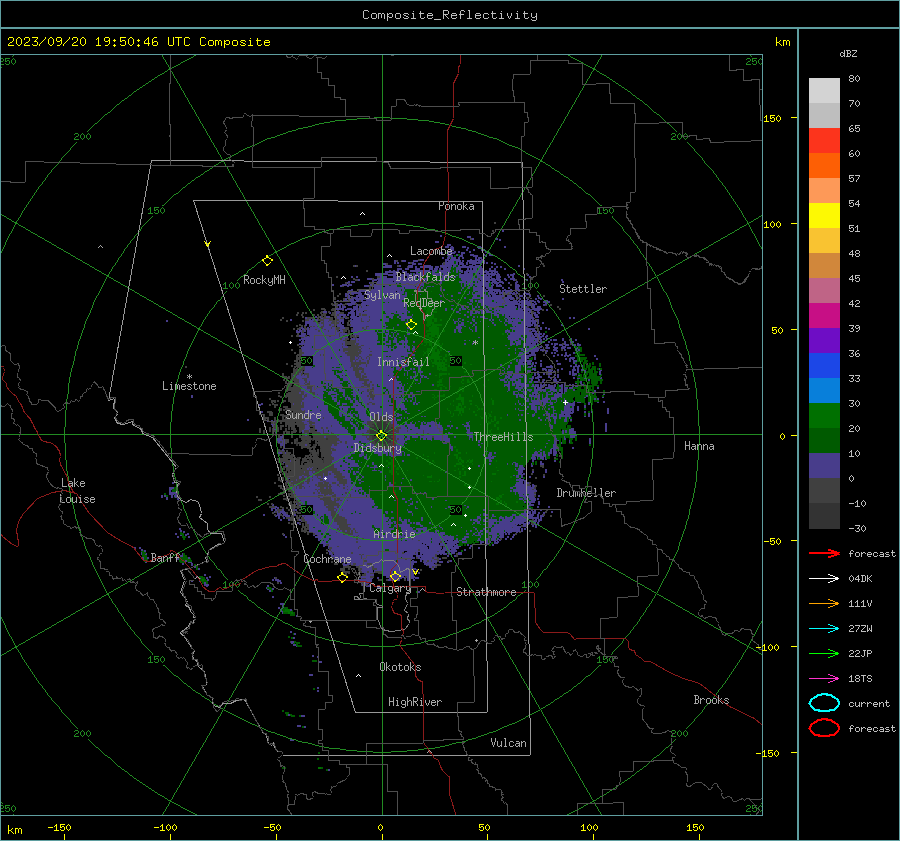Click the Brooks town label
The height and width of the screenshot is (841, 900).
pos(711,700)
